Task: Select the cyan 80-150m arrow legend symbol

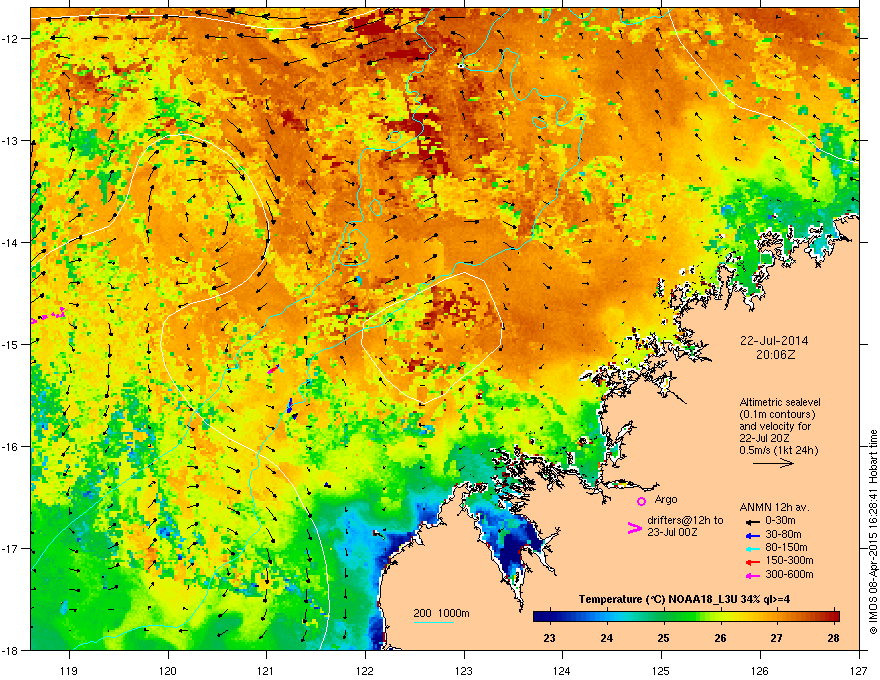Action: [x=752, y=548]
